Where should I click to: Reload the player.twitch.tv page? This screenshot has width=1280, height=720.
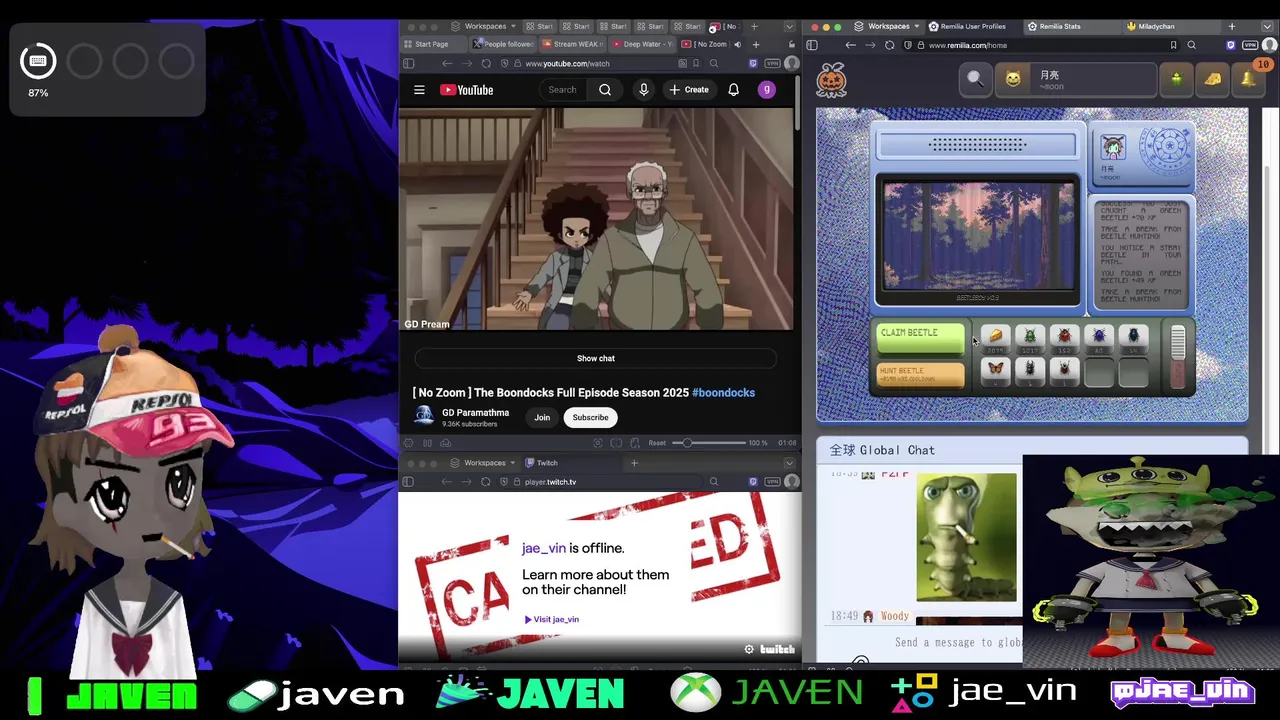click(486, 482)
